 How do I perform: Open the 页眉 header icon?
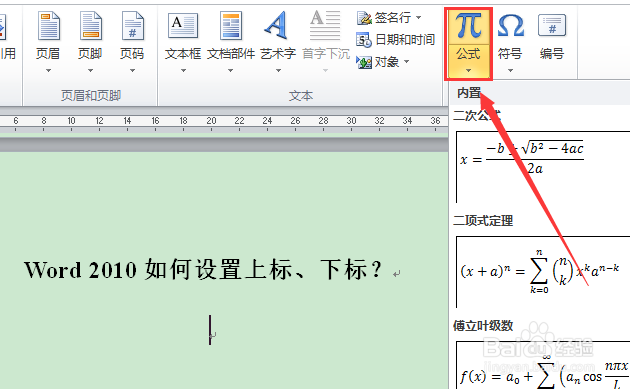point(48,26)
